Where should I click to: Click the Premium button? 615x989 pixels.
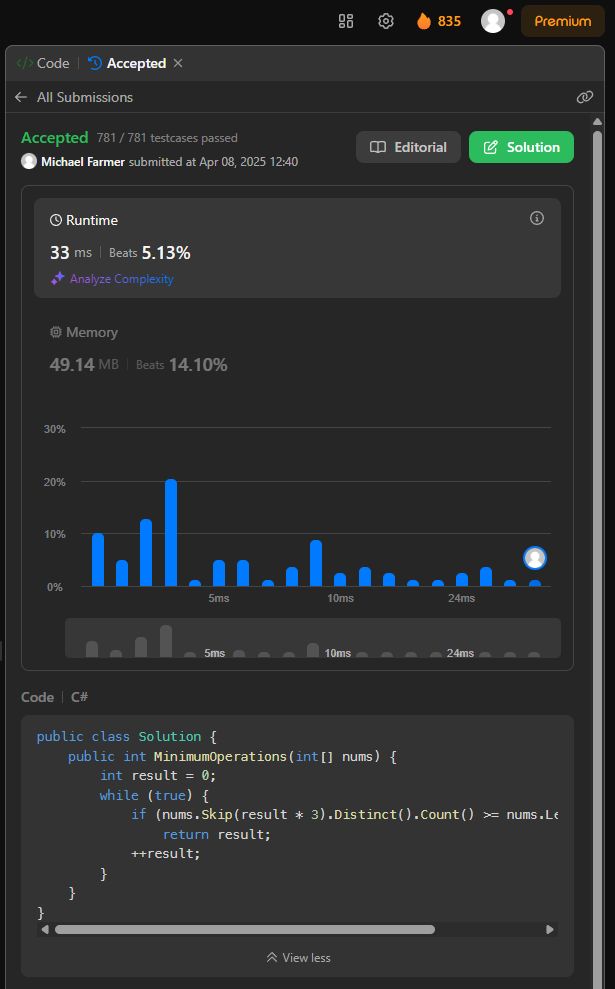[x=562, y=21]
